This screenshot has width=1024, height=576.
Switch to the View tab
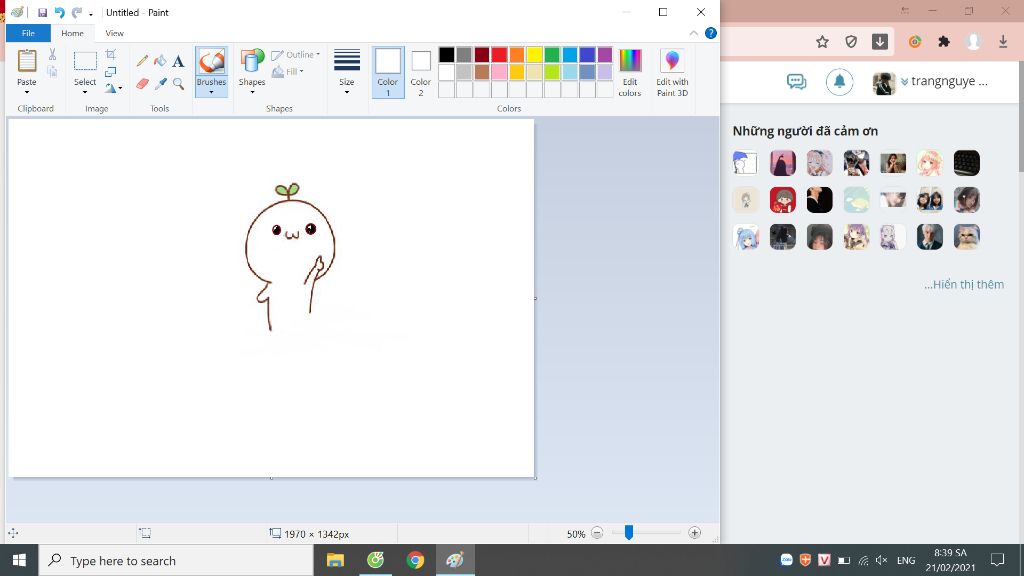[x=114, y=33]
